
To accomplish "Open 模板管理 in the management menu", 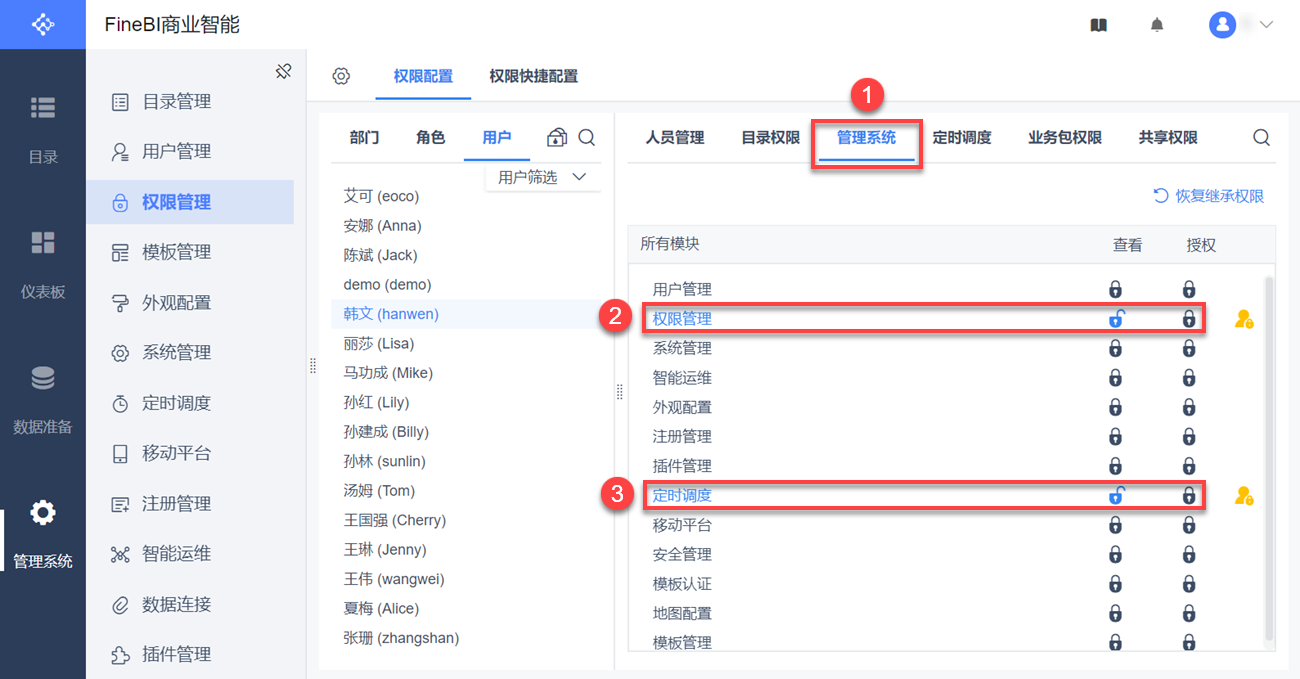I will click(190, 252).
